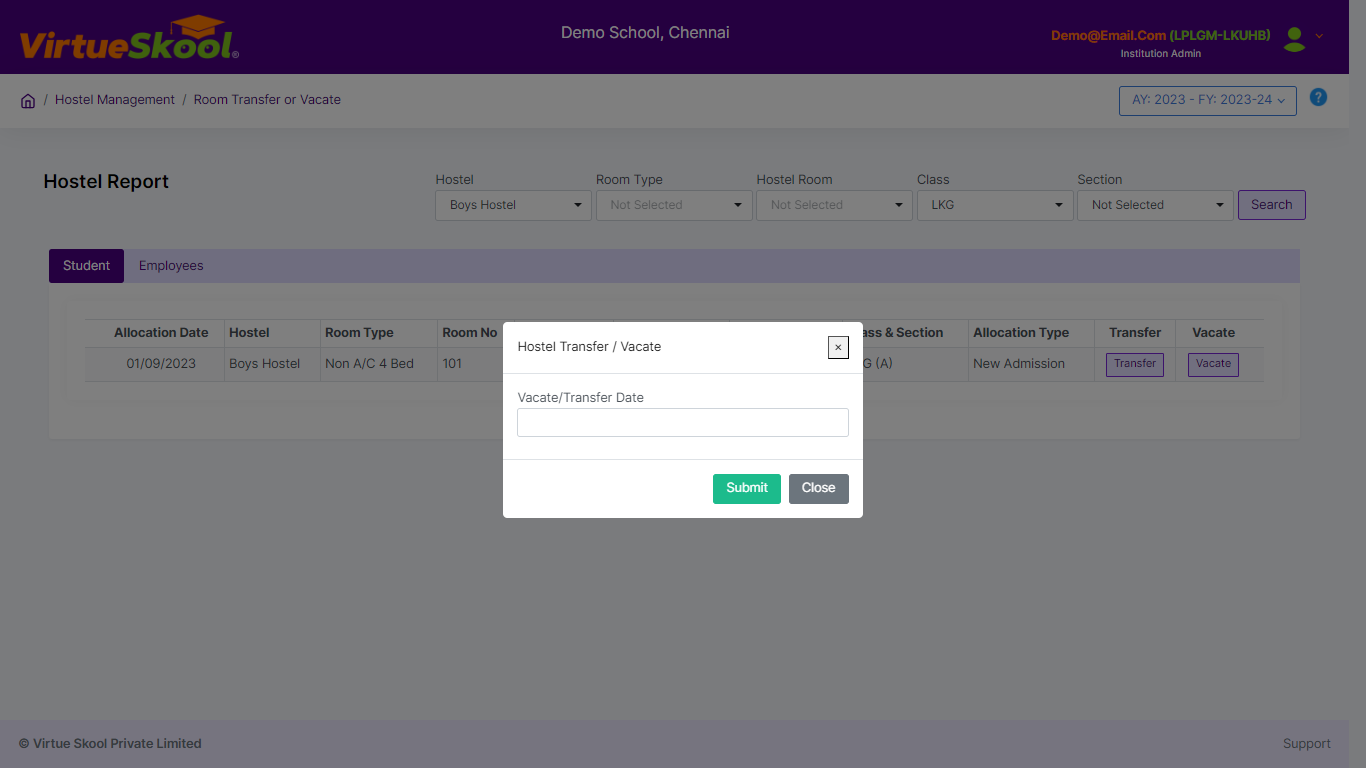This screenshot has height=768, width=1366.
Task: Switch to the Employees tab
Action: [171, 266]
